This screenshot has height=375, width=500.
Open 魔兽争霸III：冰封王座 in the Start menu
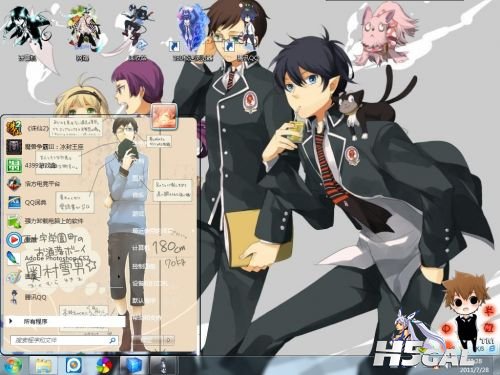pyautogui.click(x=45, y=147)
